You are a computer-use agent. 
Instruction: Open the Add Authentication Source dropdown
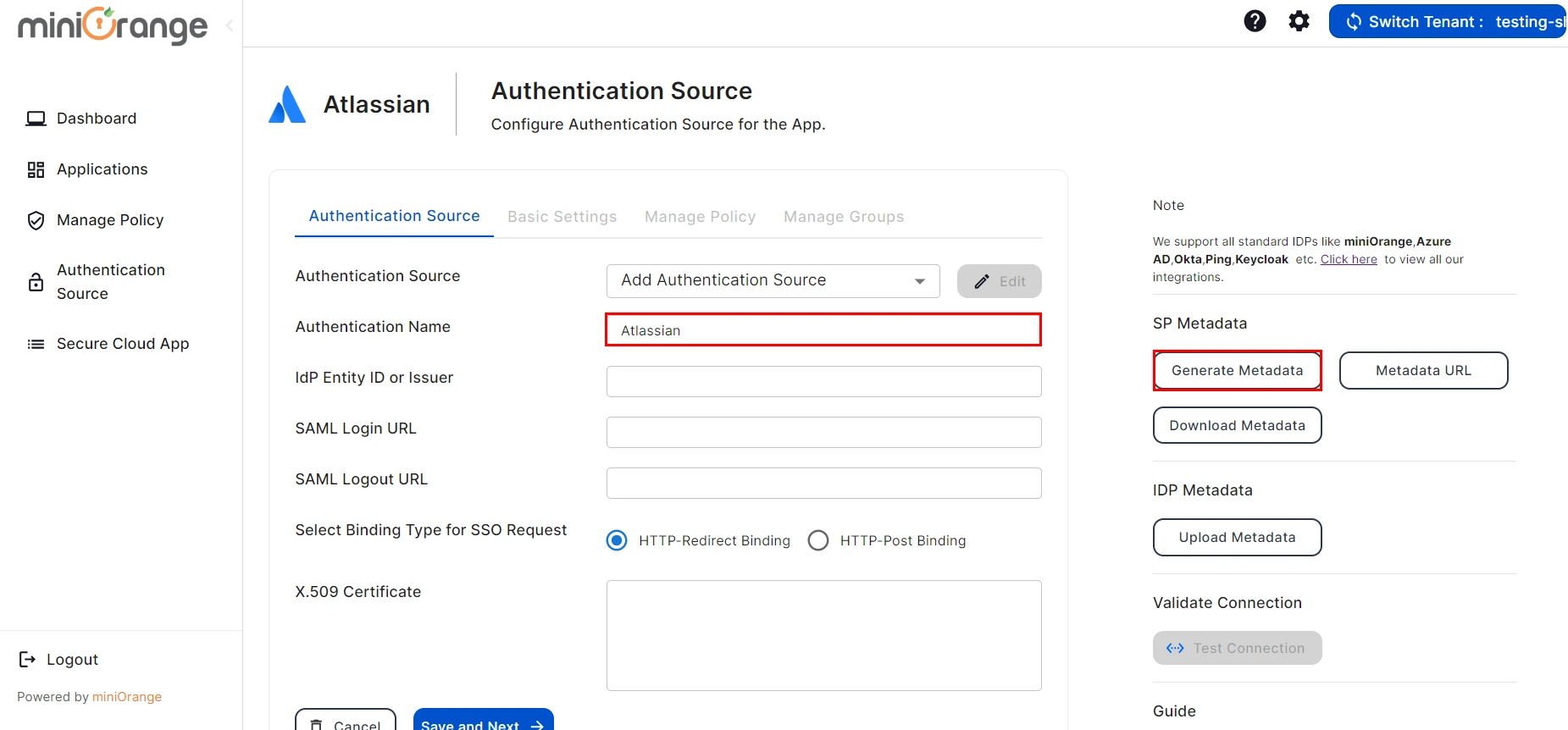773,281
